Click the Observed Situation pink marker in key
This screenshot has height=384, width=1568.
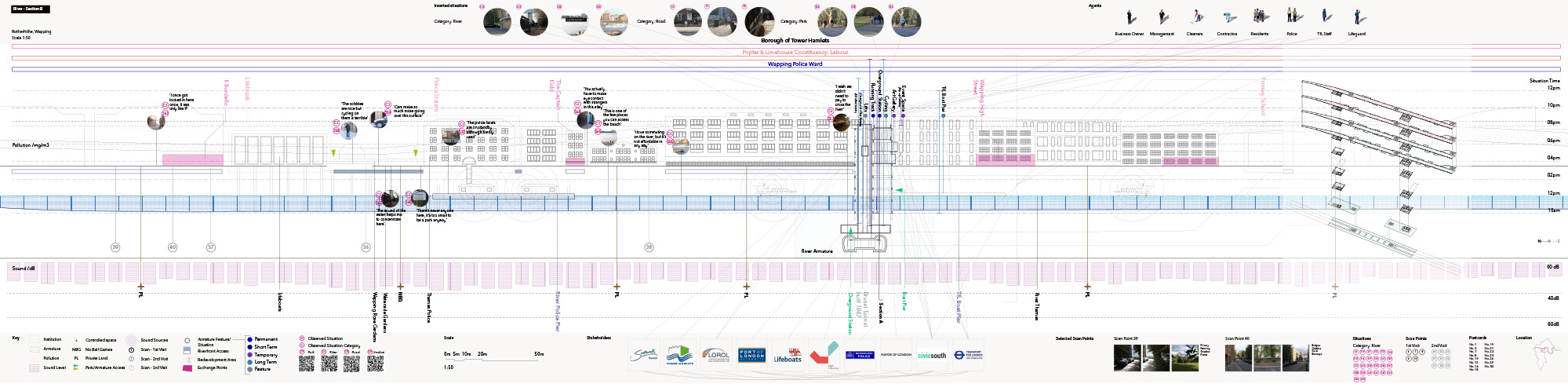pyautogui.click(x=301, y=338)
